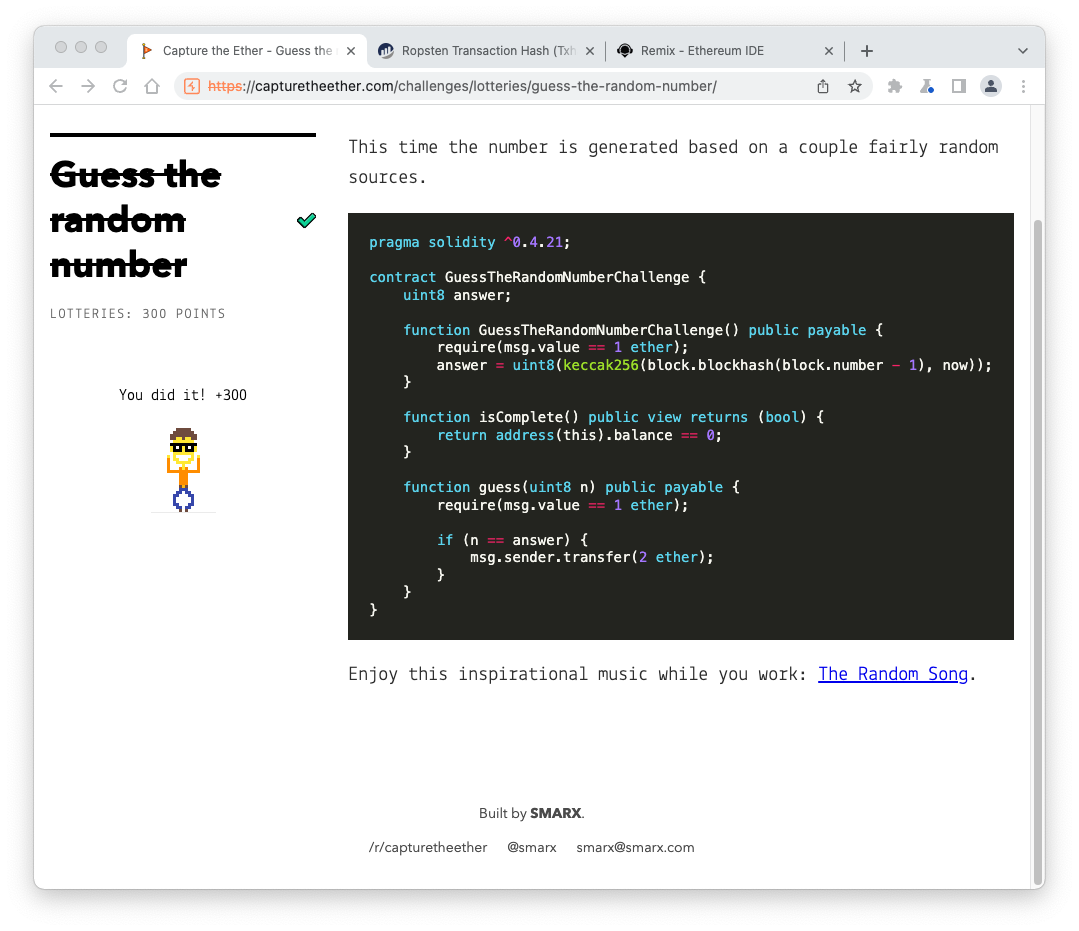
Task: Click the smarx@smarx.com email link
Action: coord(635,847)
